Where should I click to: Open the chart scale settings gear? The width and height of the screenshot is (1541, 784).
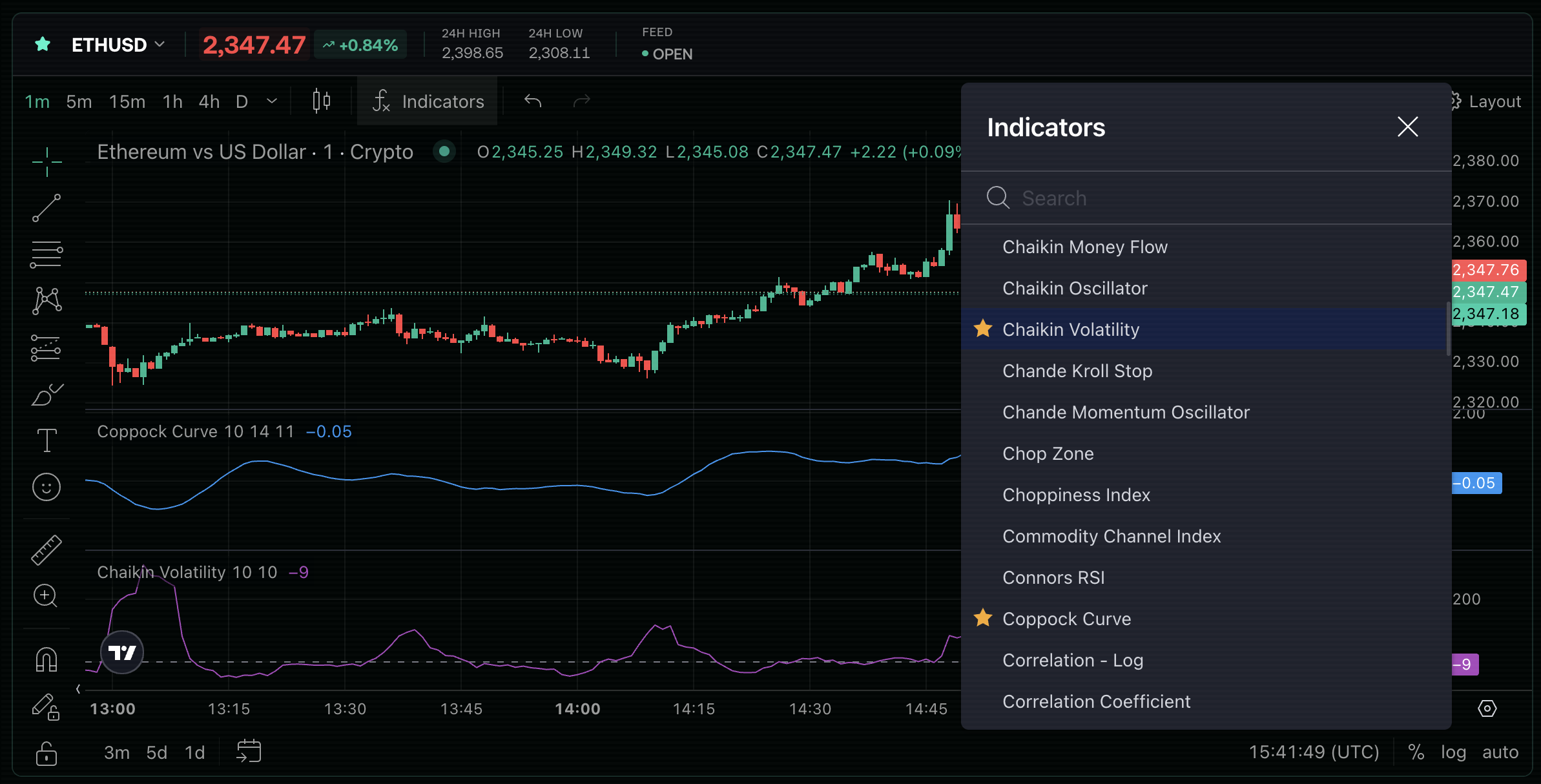1487,708
